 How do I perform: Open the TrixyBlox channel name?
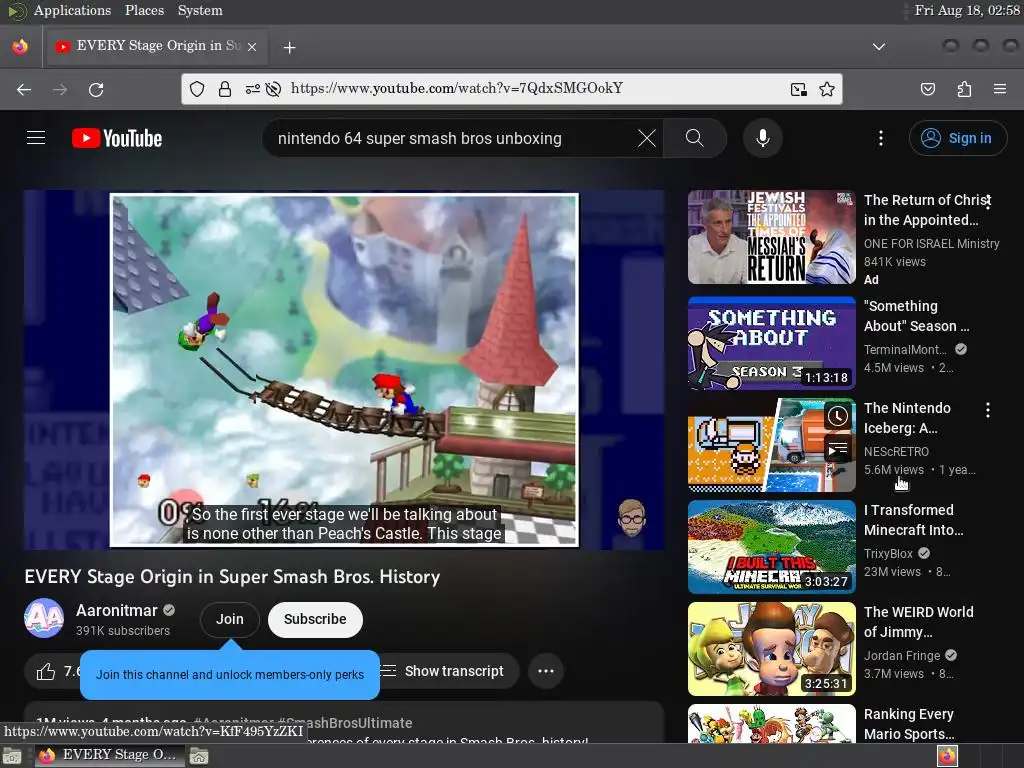coord(888,553)
